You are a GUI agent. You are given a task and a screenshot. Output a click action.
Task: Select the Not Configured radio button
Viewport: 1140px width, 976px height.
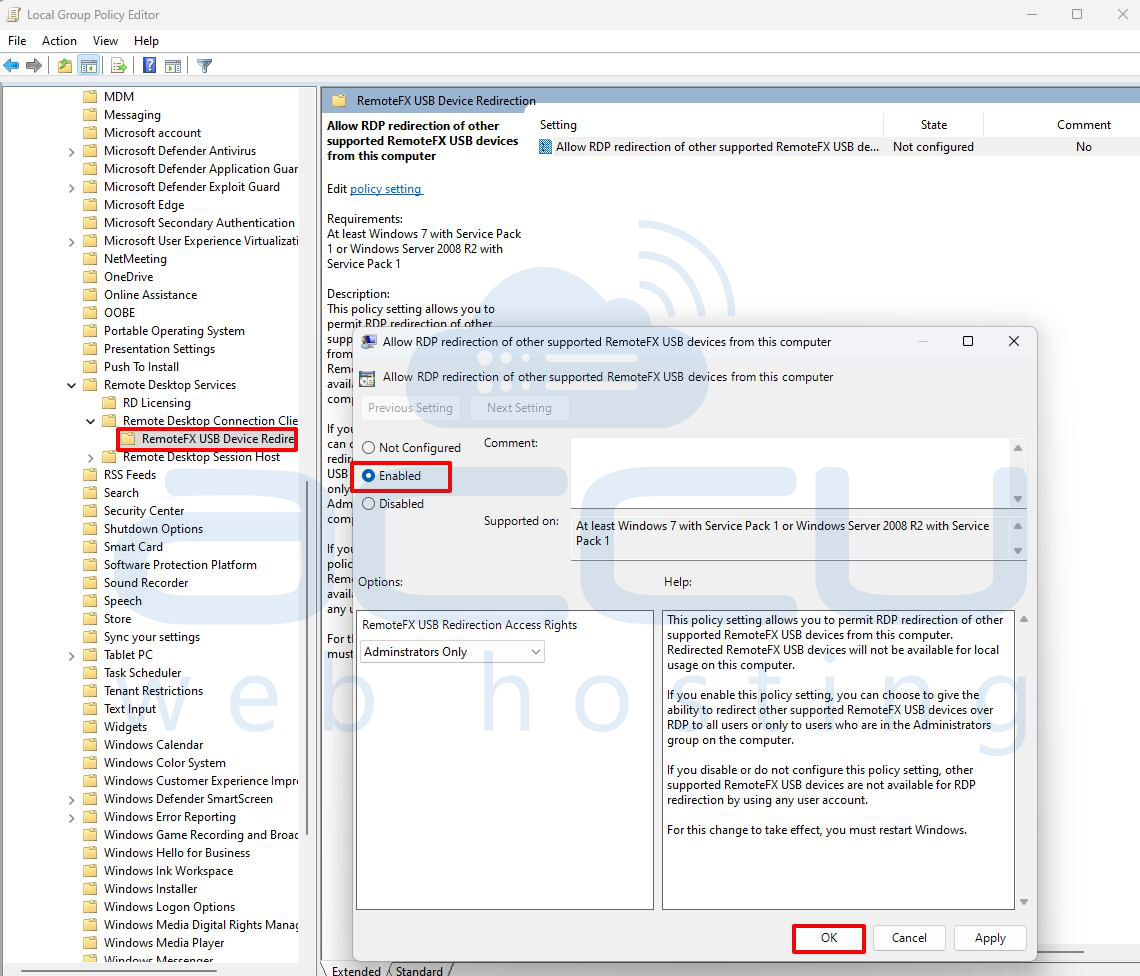tap(369, 448)
